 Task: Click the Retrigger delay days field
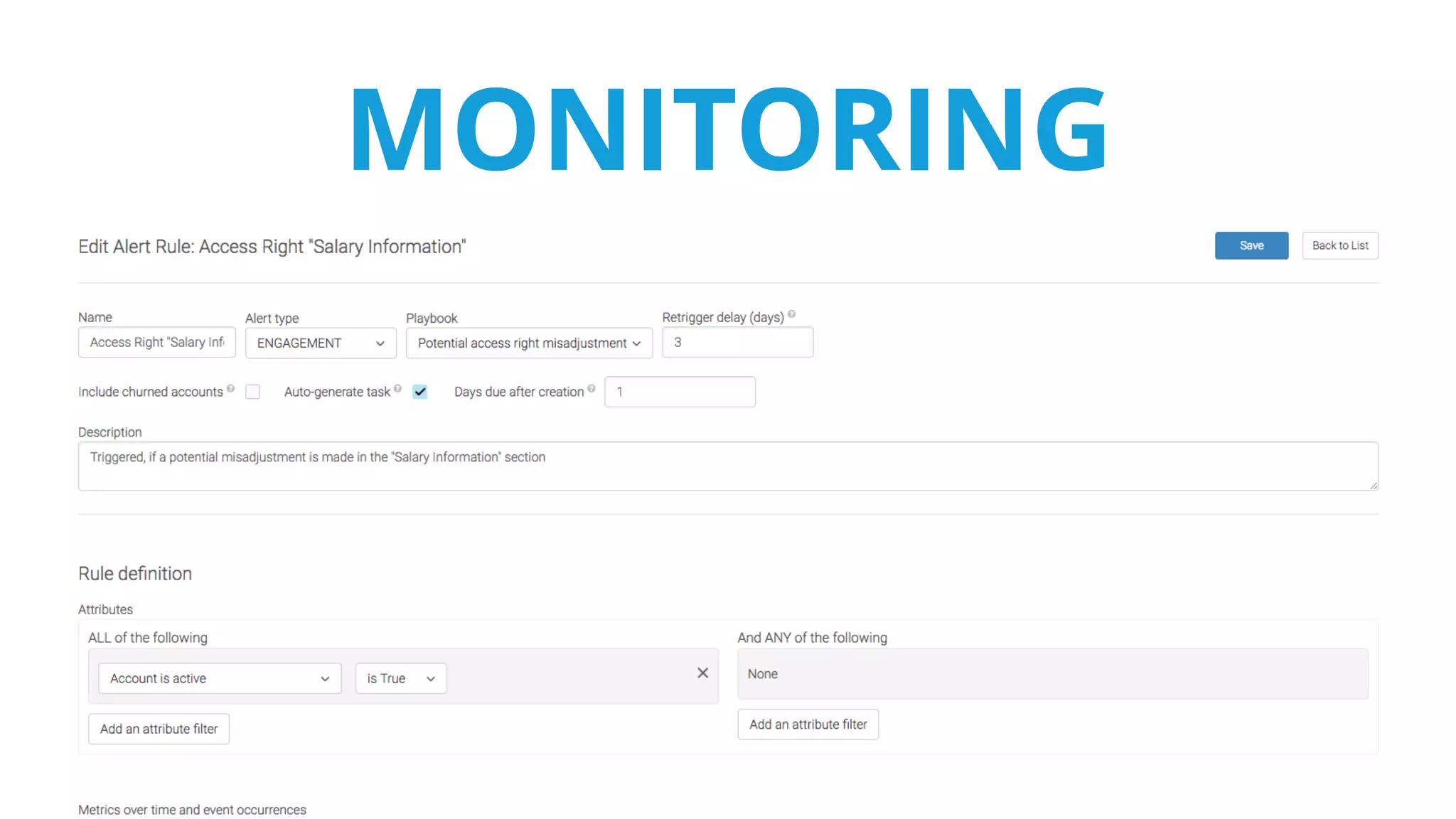click(738, 343)
